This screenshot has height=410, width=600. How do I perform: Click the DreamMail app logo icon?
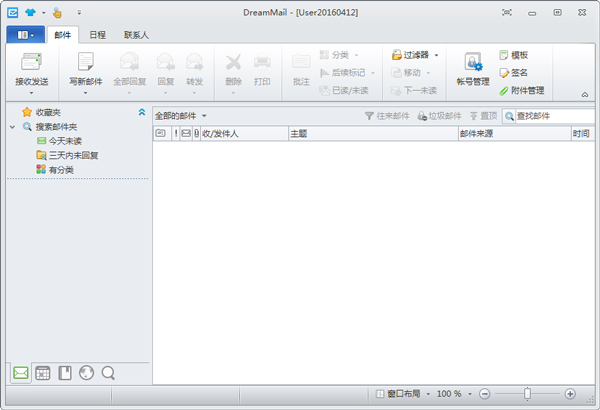(x=12, y=13)
